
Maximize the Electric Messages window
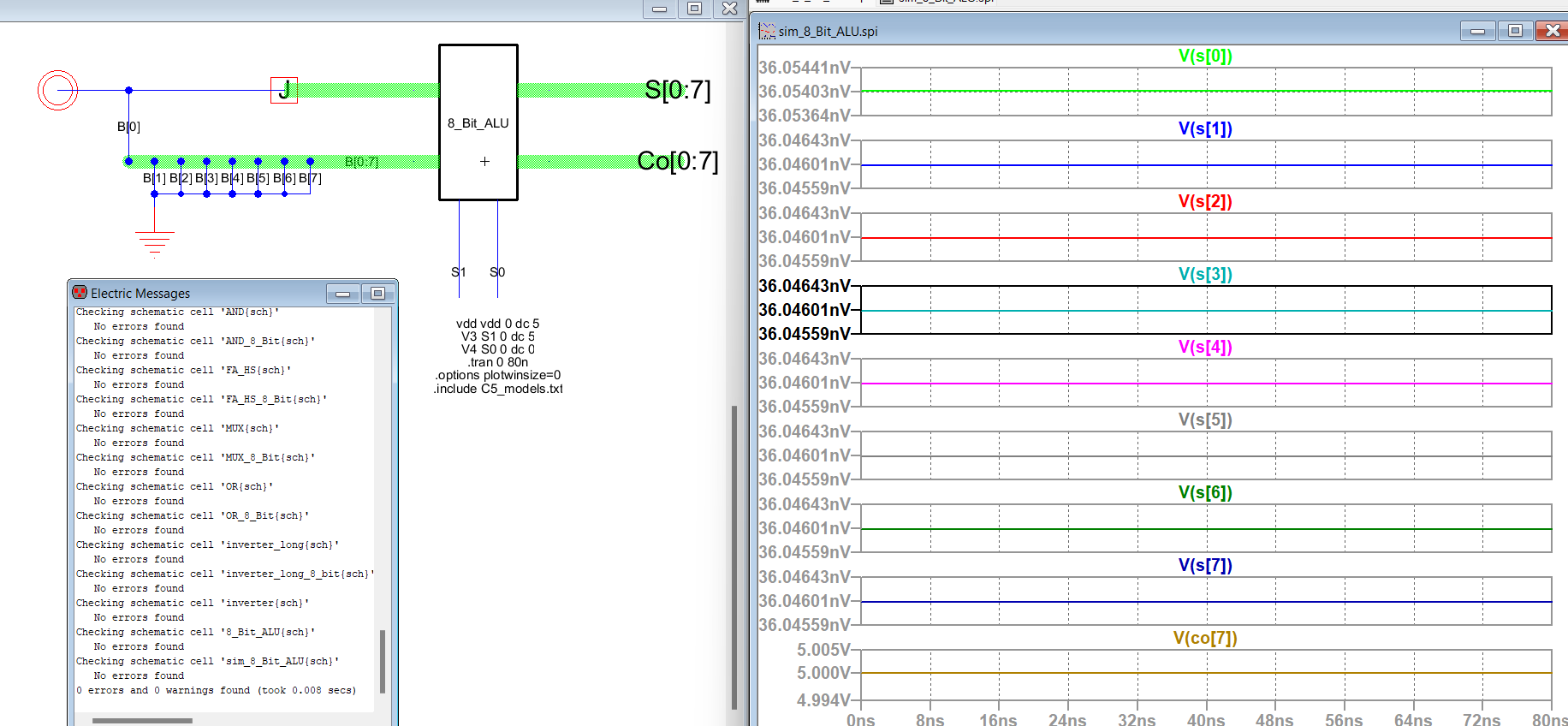(377, 294)
